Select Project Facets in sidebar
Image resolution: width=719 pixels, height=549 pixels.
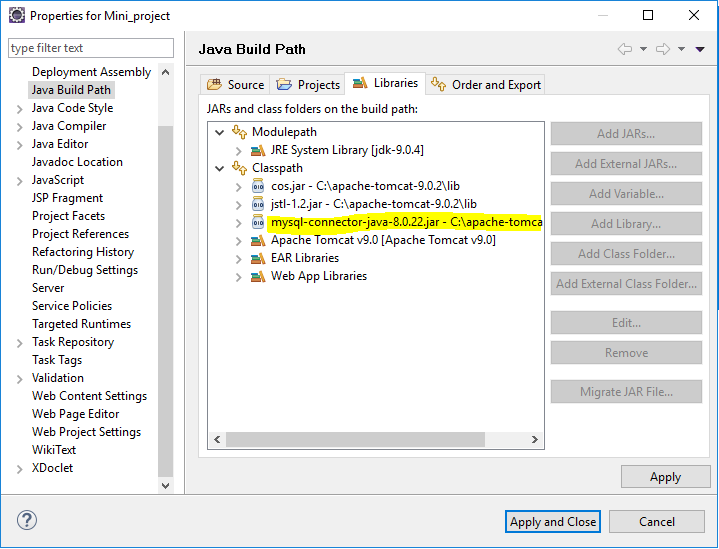click(68, 216)
